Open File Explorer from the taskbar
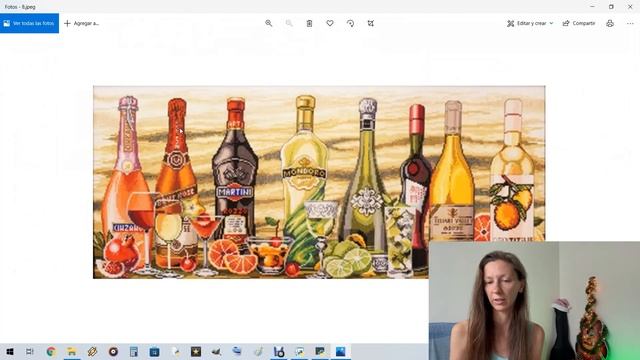 (x=72, y=351)
